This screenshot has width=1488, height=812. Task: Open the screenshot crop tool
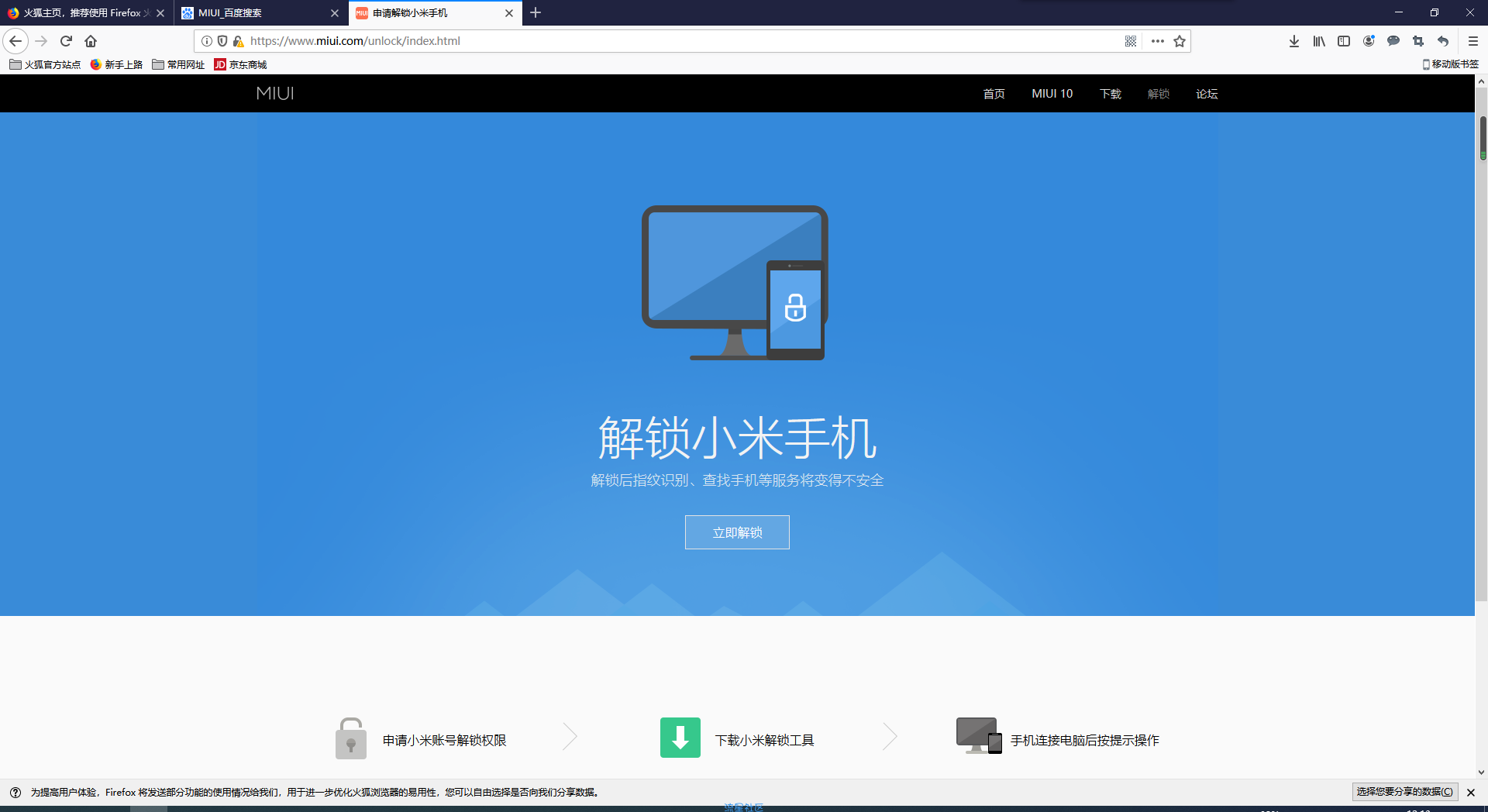[1418, 41]
